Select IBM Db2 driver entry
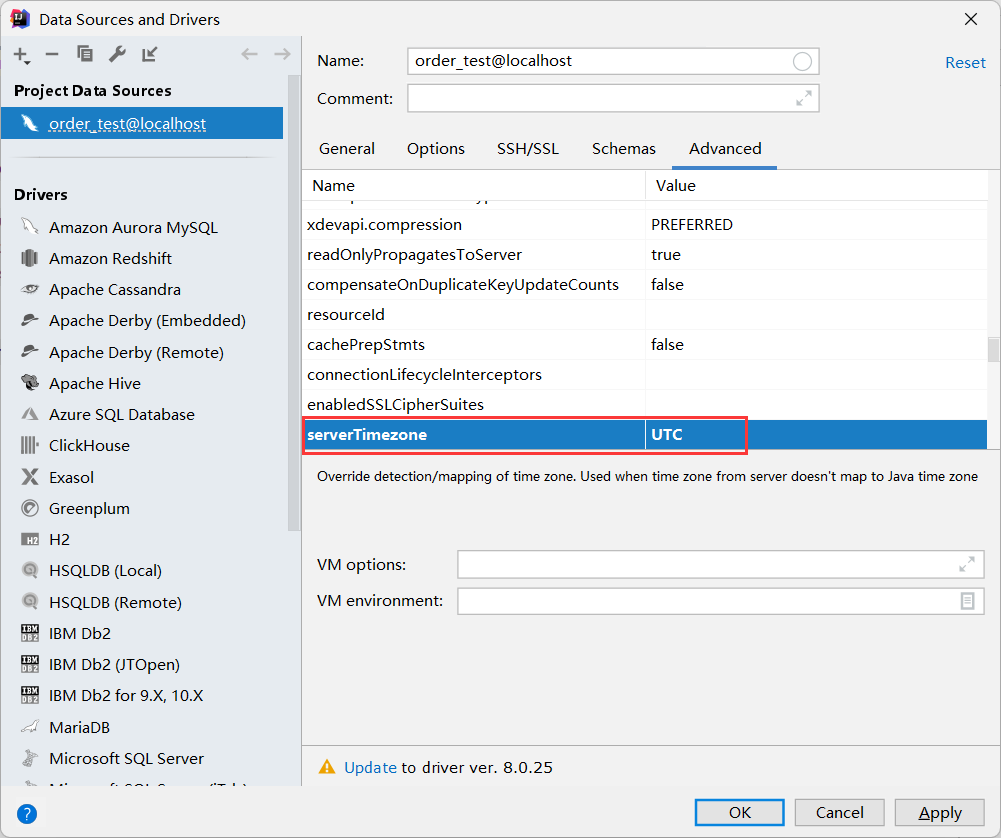 pyautogui.click(x=80, y=634)
